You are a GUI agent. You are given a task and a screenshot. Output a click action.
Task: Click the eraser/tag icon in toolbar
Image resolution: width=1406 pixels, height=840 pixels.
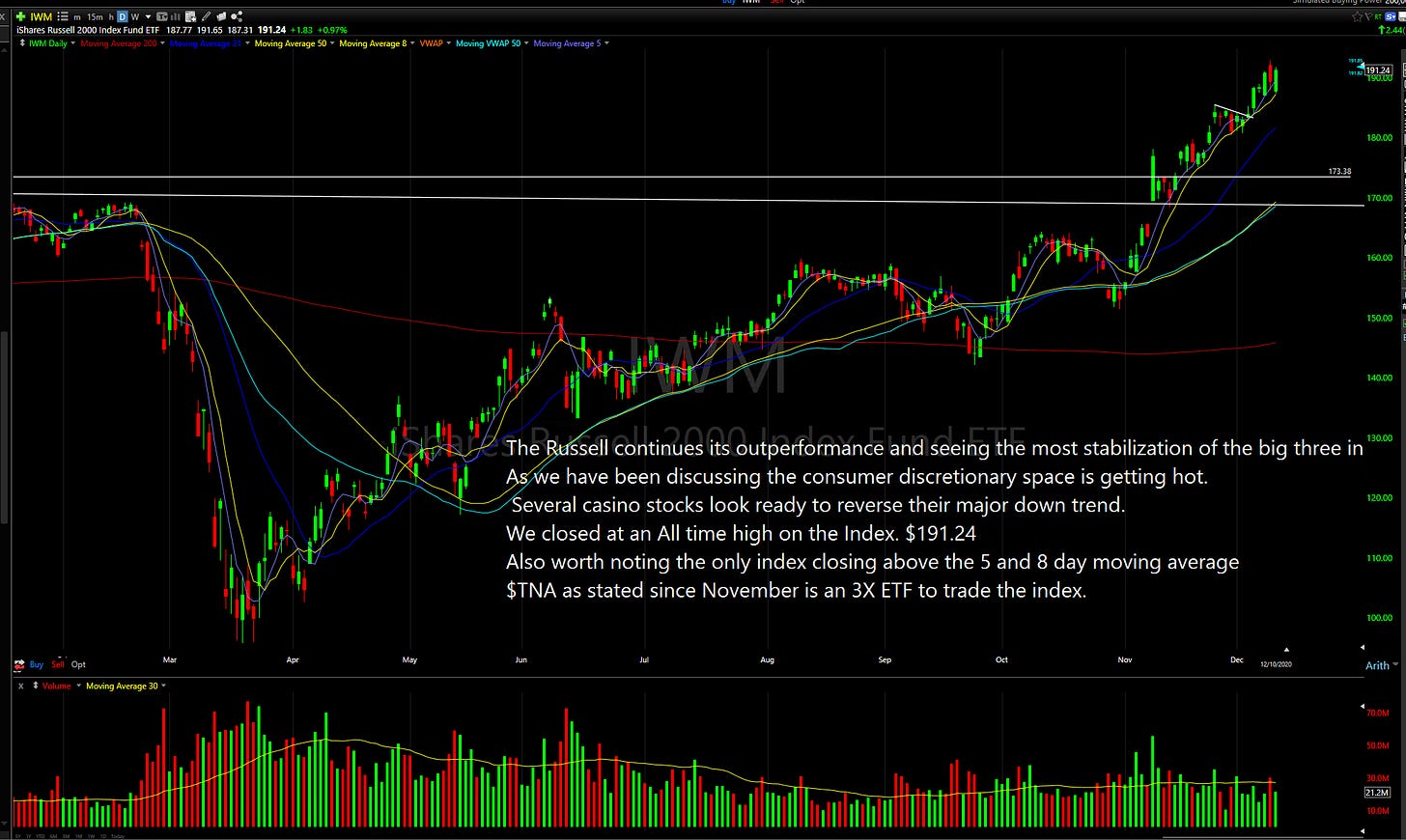pyautogui.click(x=221, y=16)
